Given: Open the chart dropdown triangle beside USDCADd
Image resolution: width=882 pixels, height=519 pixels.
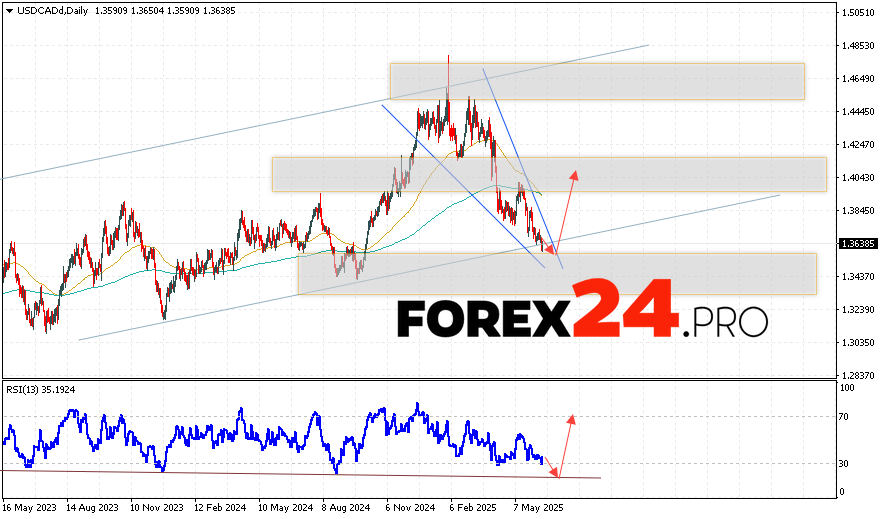Looking at the screenshot, I should (x=8, y=10).
